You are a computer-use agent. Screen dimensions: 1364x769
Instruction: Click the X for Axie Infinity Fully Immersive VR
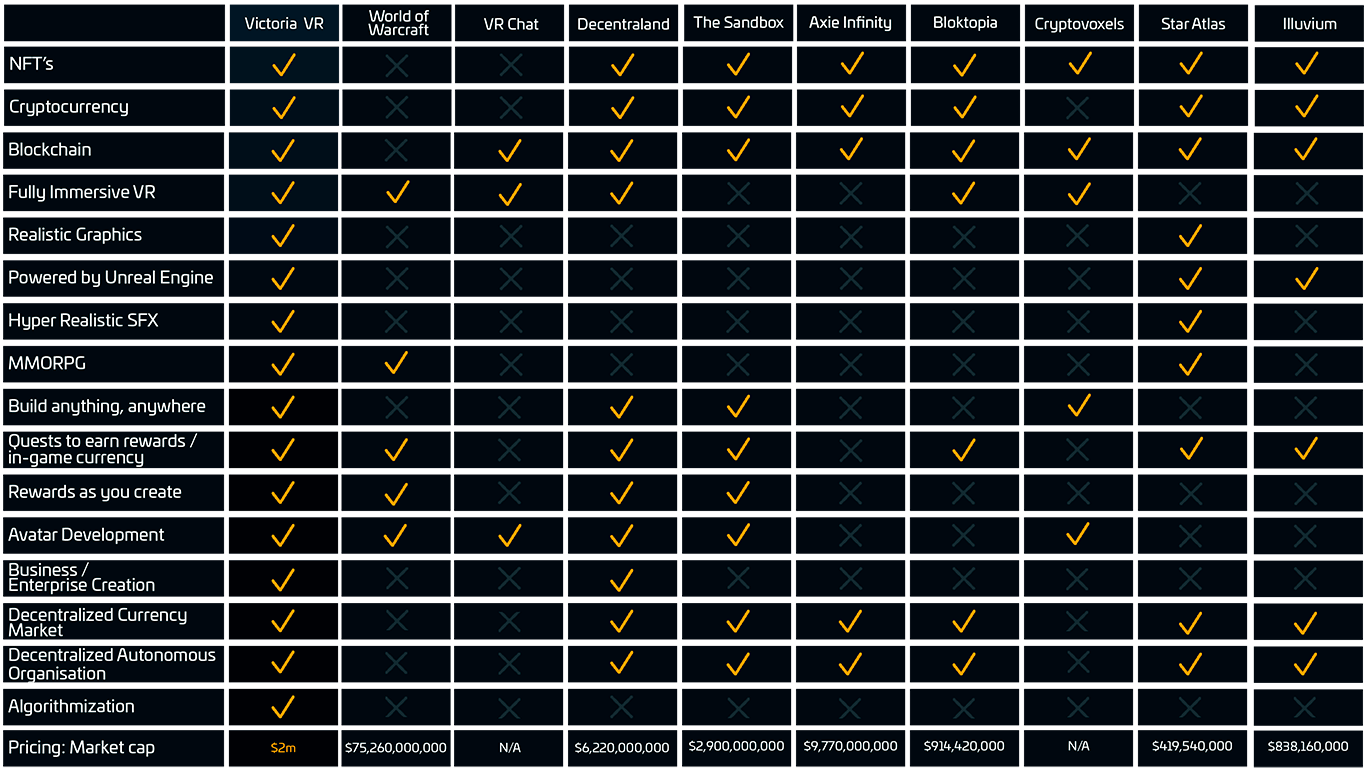pos(850,193)
